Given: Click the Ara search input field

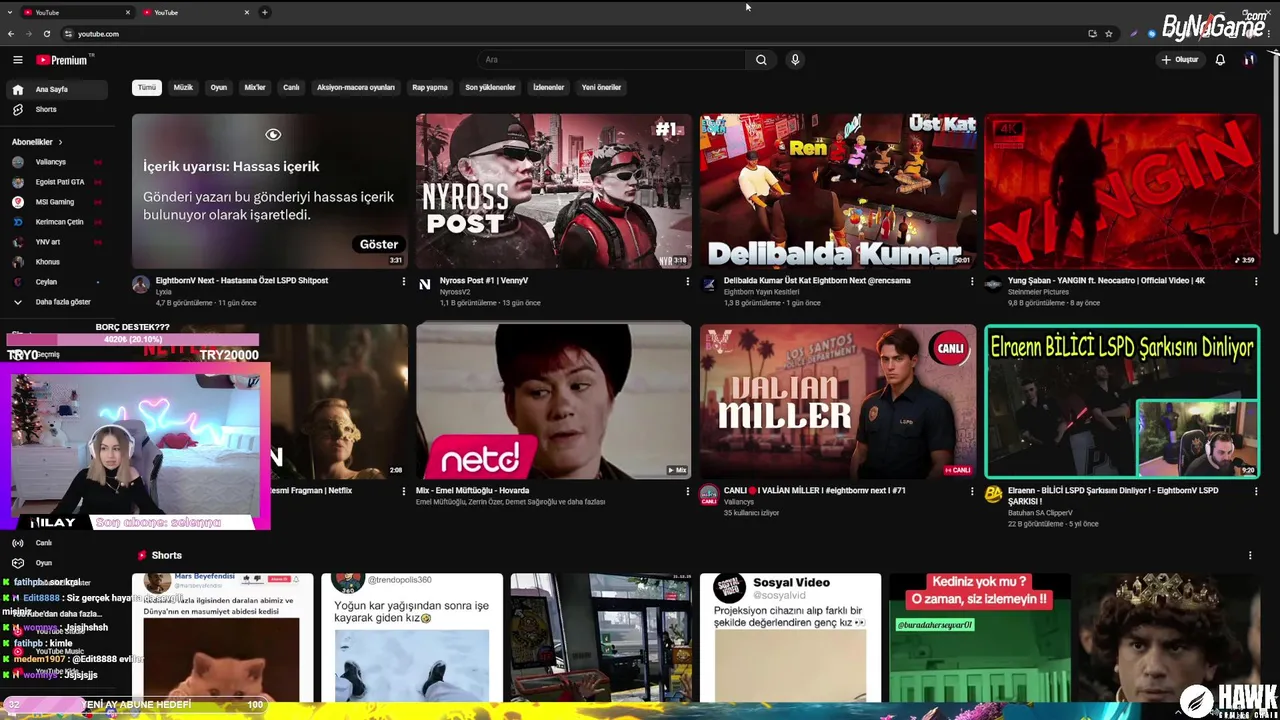Looking at the screenshot, I should [x=611, y=60].
